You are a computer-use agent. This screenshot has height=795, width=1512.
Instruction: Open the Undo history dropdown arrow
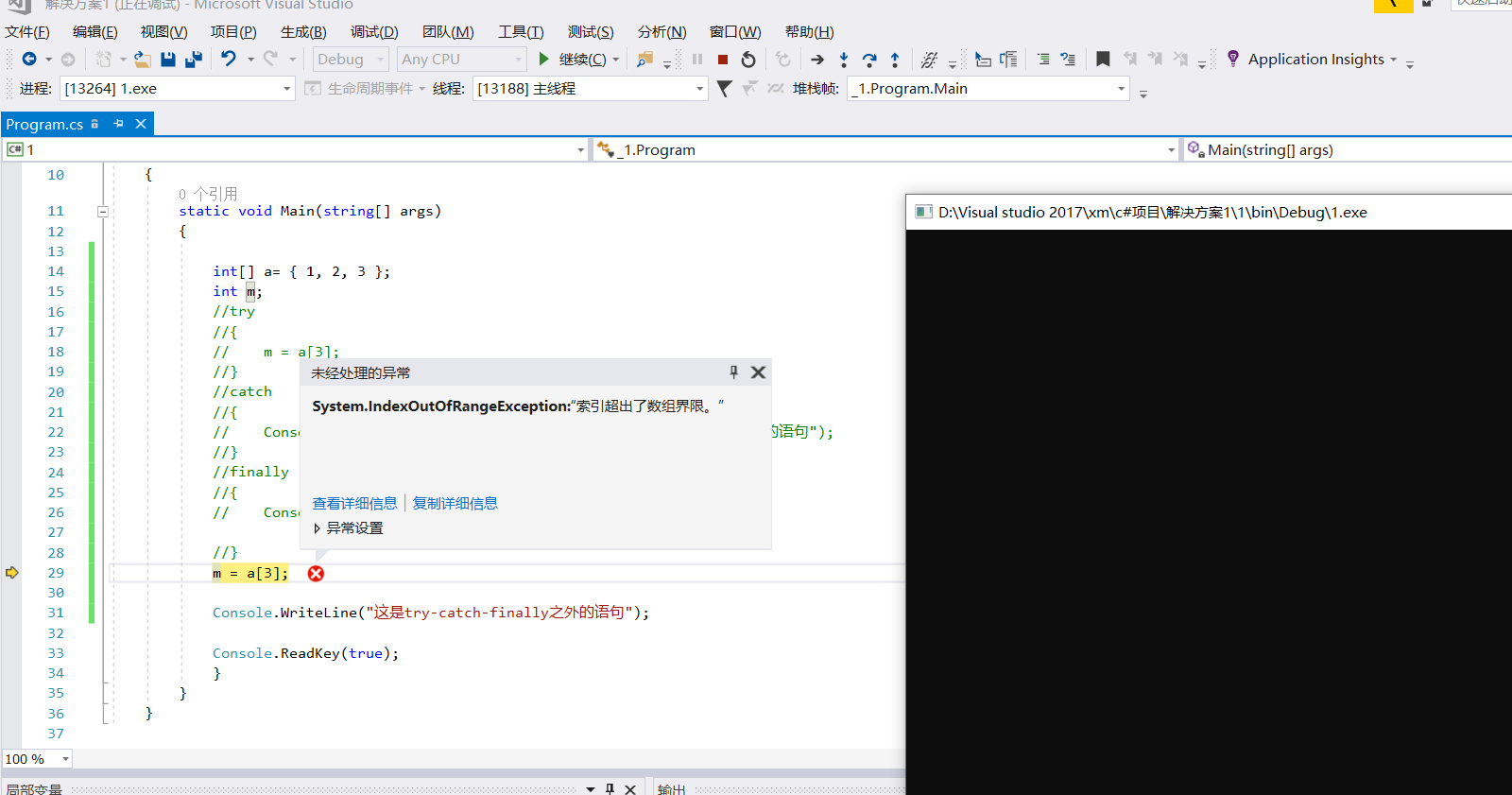tap(250, 60)
